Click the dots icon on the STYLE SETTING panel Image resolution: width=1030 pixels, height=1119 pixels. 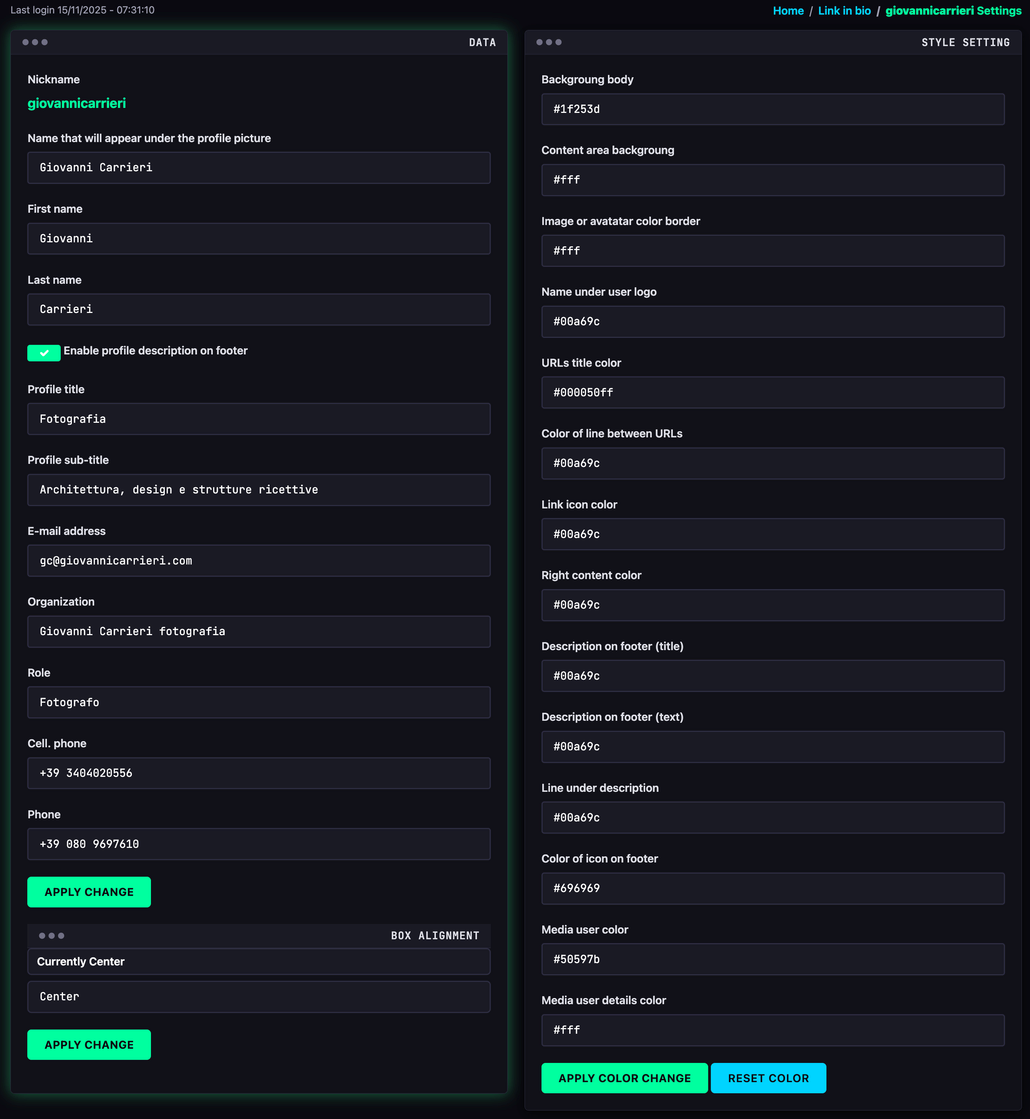tap(549, 43)
